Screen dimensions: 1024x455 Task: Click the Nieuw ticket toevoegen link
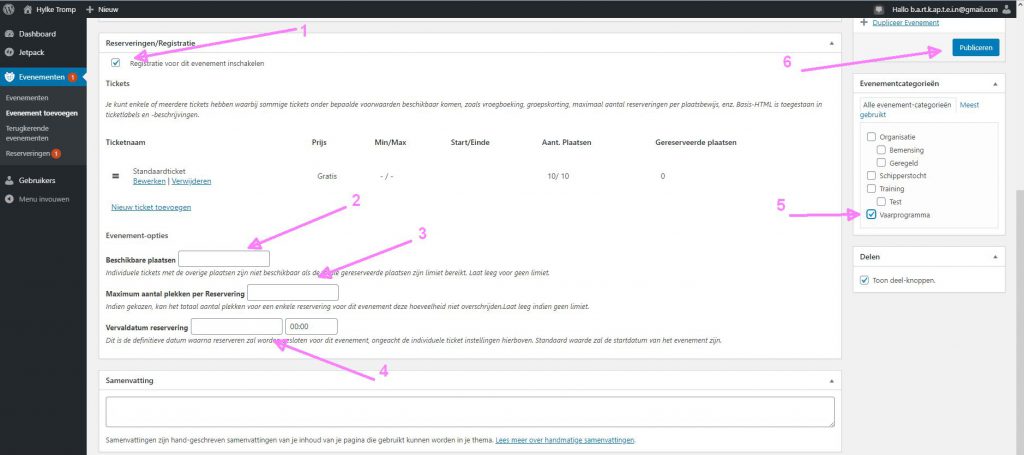tap(151, 207)
